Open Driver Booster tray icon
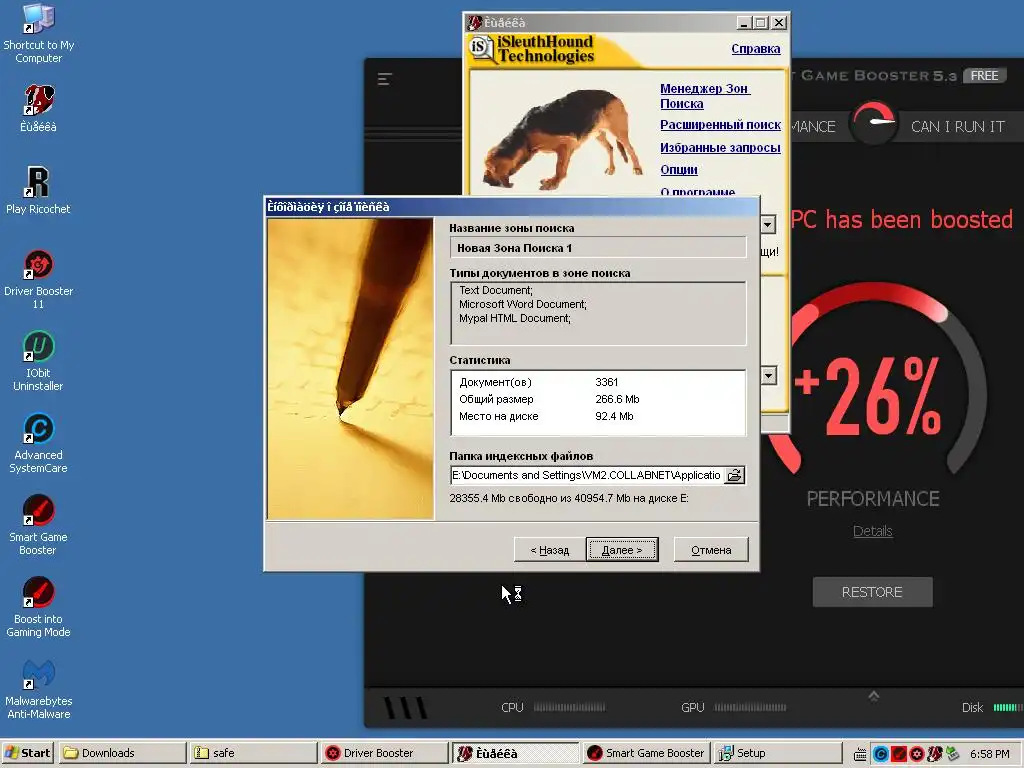This screenshot has width=1024, height=768. click(x=917, y=754)
